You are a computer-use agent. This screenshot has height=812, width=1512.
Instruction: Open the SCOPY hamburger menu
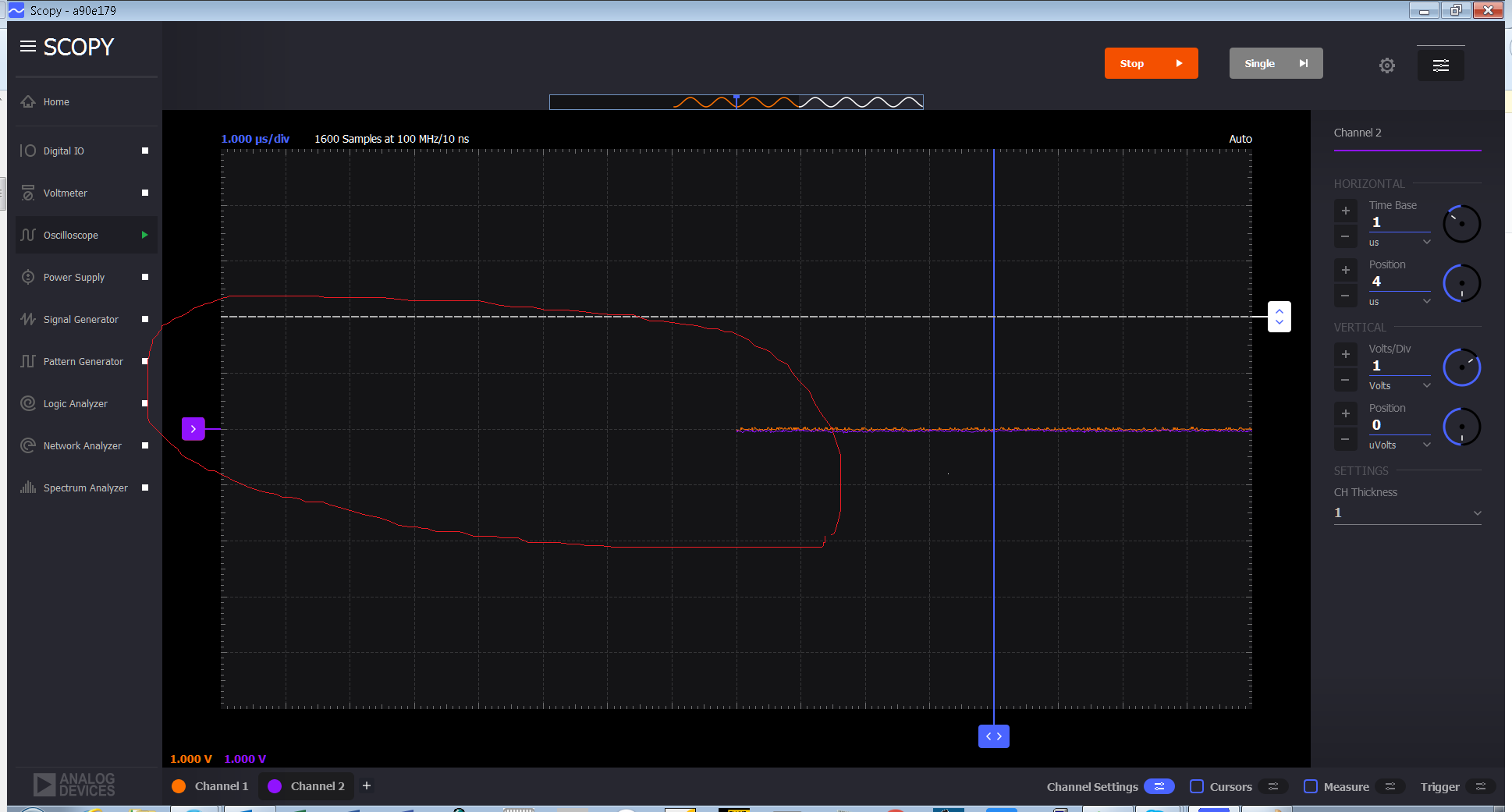coord(28,47)
